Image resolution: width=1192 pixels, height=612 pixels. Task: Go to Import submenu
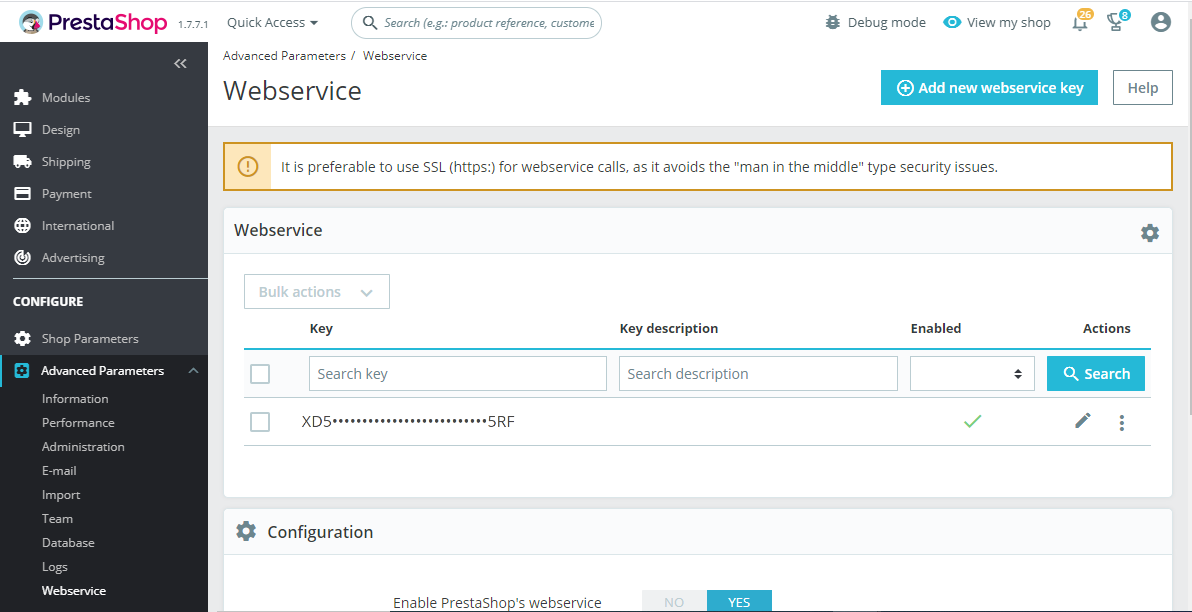coord(61,495)
